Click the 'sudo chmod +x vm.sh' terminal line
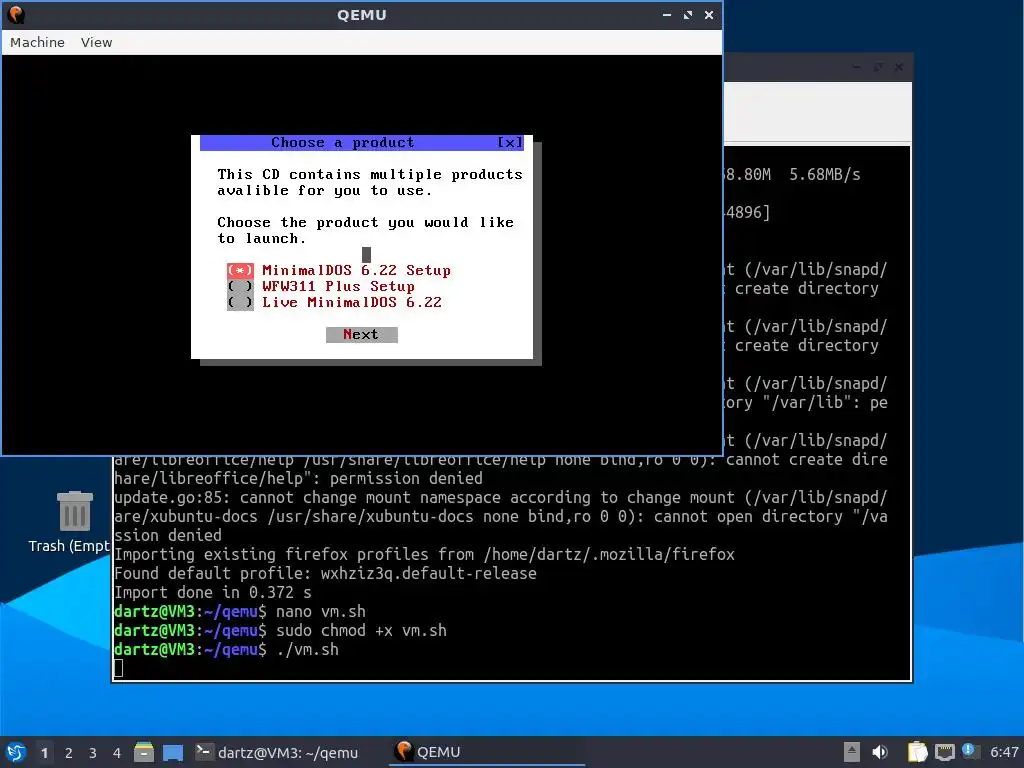Image resolution: width=1024 pixels, height=768 pixels. coord(280,631)
